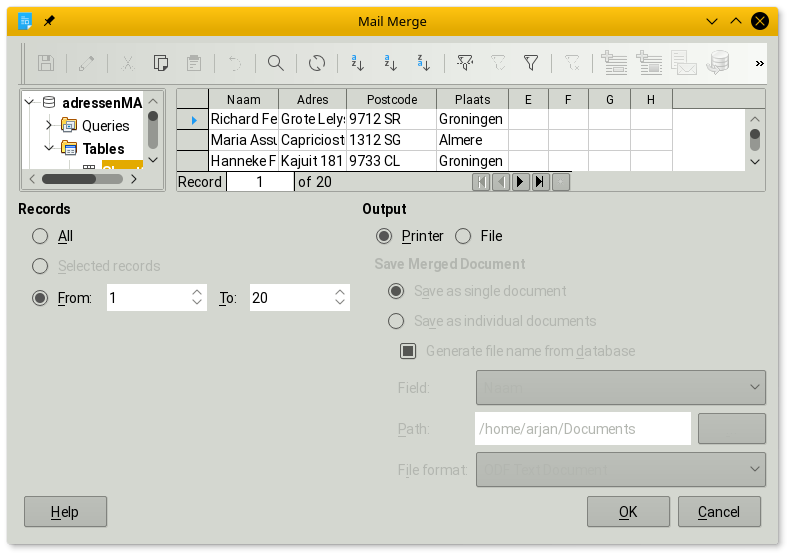Open the Standard Filter funnel icon
This screenshot has width=791, height=557.
pos(532,63)
